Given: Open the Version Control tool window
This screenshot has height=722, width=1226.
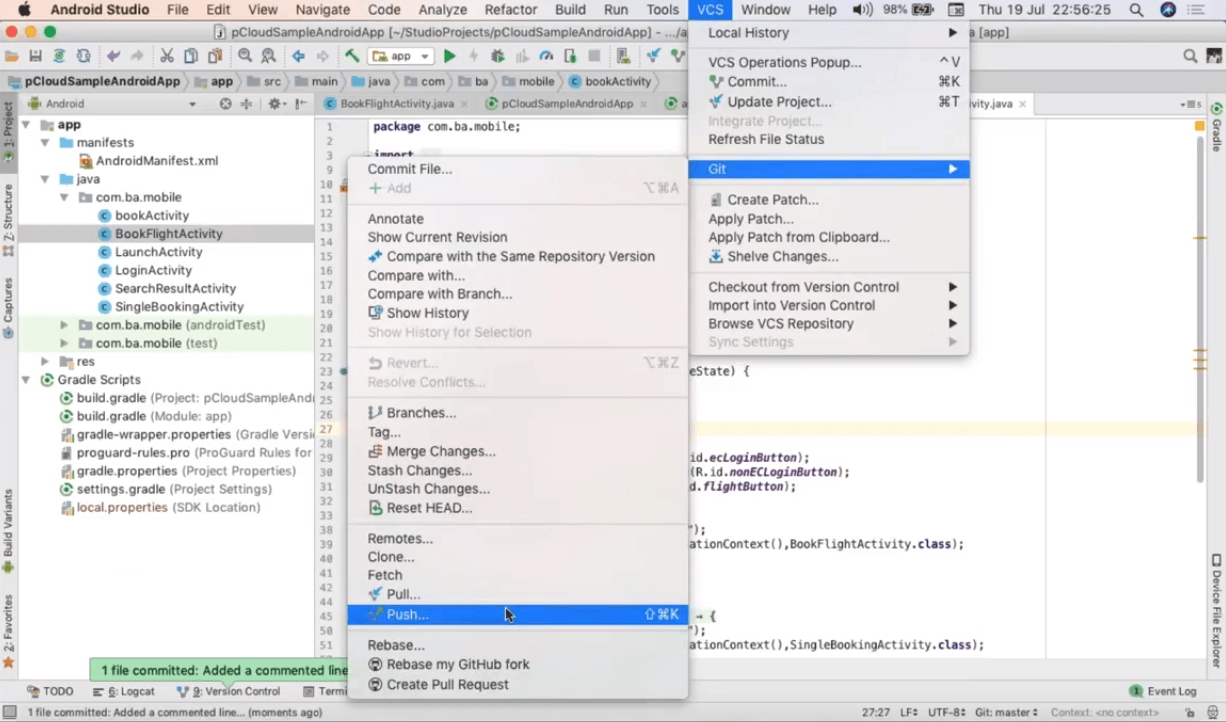Looking at the screenshot, I should coord(228,692).
